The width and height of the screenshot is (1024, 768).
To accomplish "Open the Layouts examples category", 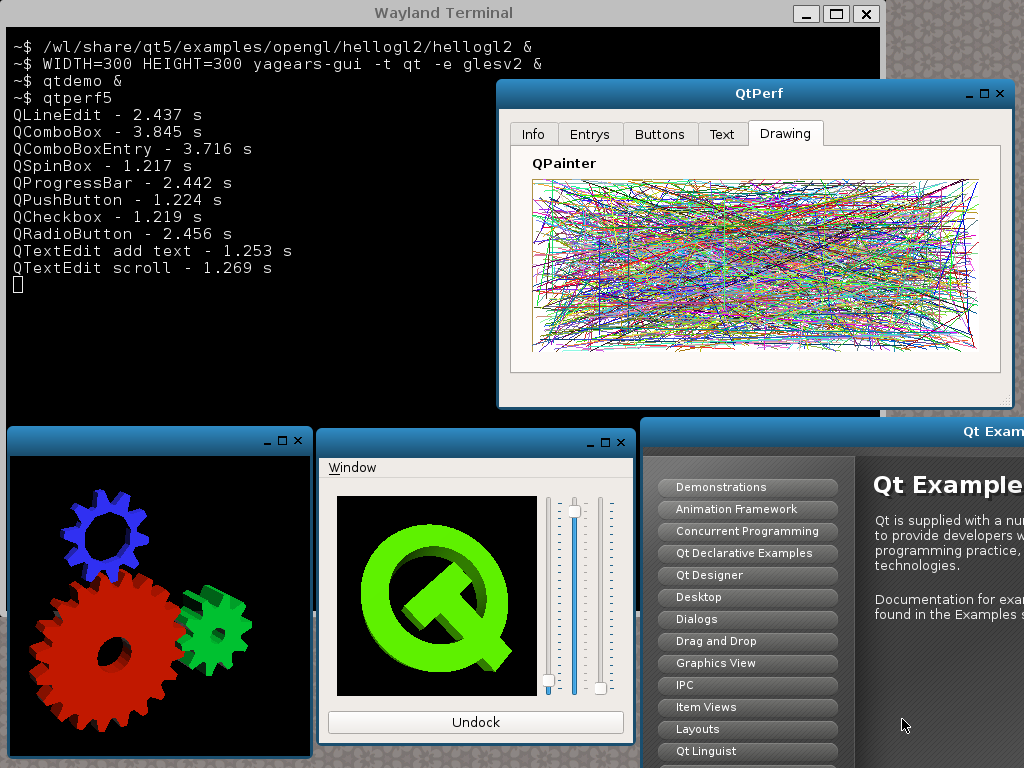I will 748,729.
